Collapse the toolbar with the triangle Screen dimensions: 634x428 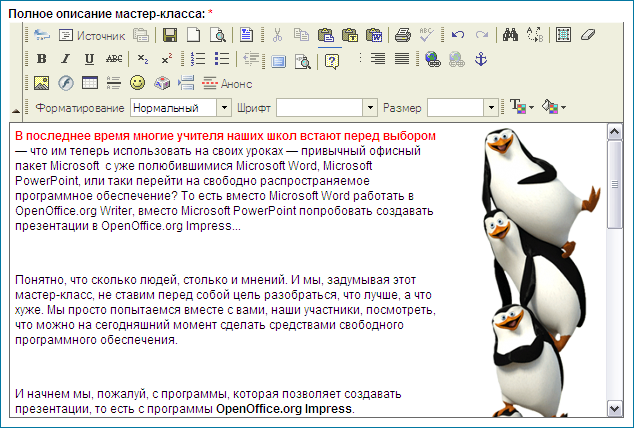tap(16, 110)
